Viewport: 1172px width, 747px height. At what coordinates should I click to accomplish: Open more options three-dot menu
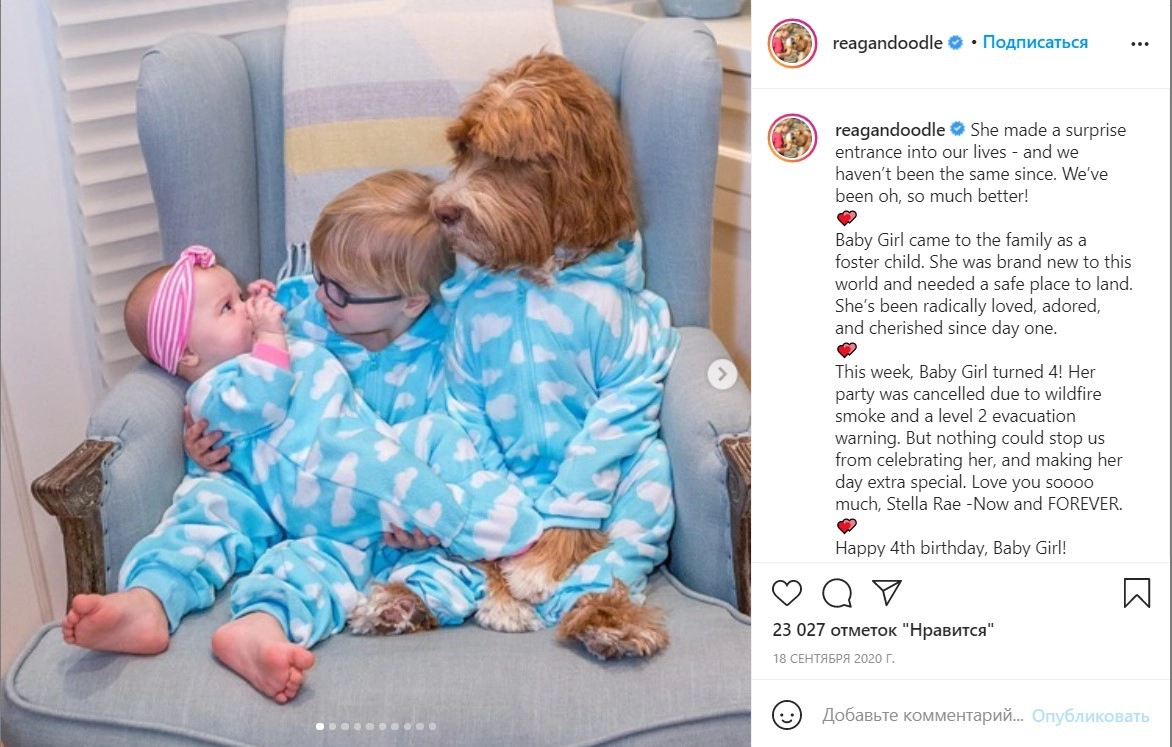coord(1140,44)
